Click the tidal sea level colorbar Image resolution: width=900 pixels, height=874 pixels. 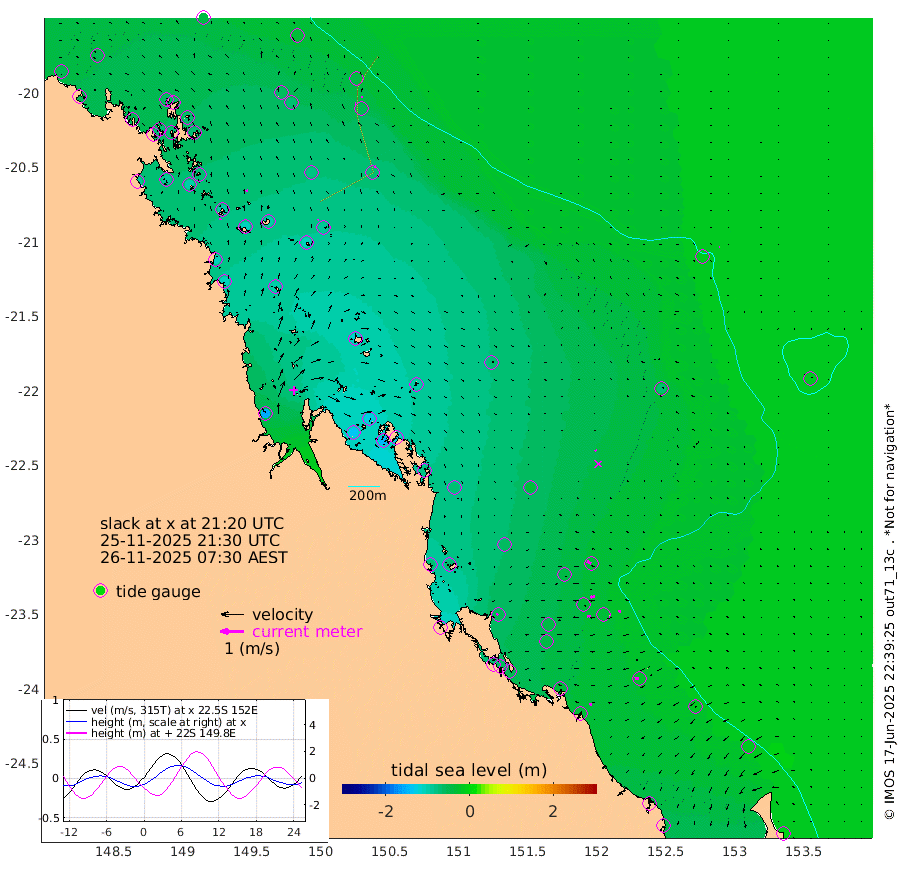pyautogui.click(x=469, y=789)
